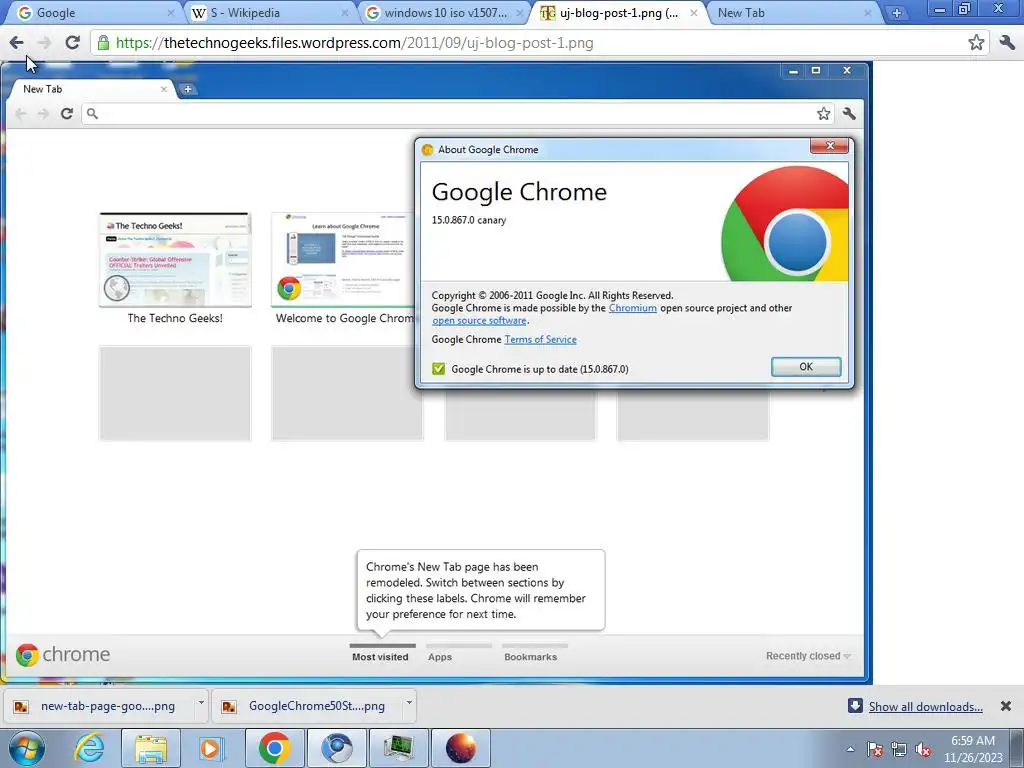Click the Most visited label in the pictured window
This screenshot has height=768, width=1024.
point(380,657)
